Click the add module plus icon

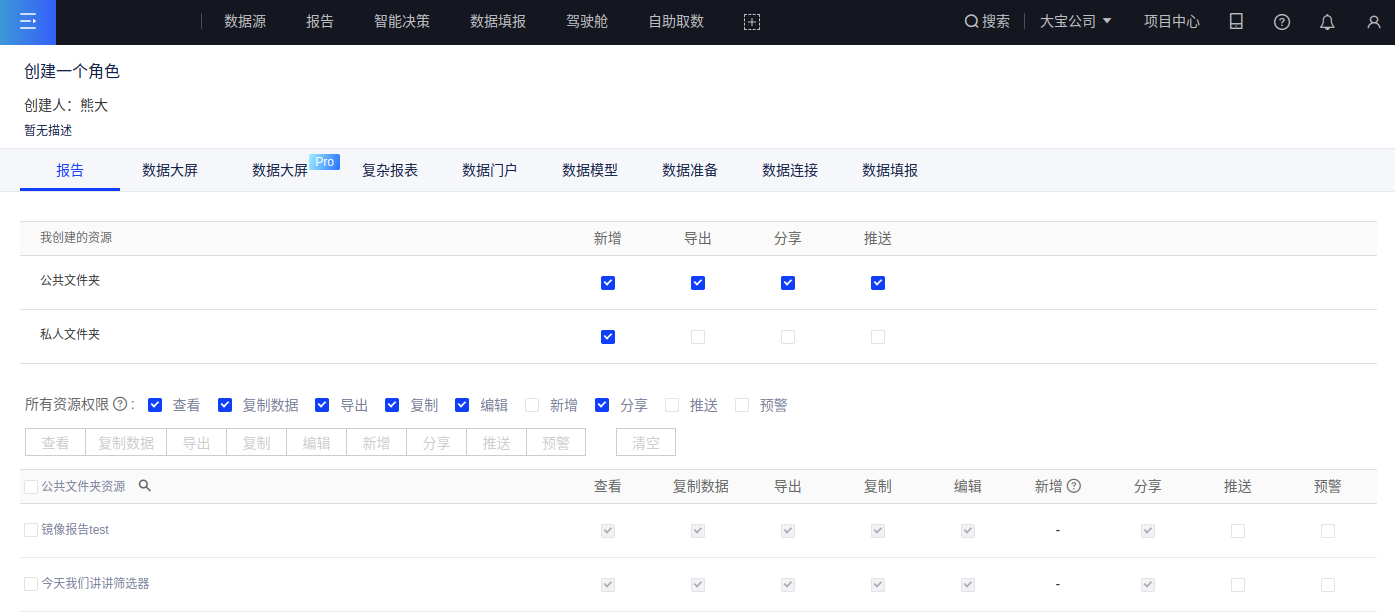click(752, 22)
